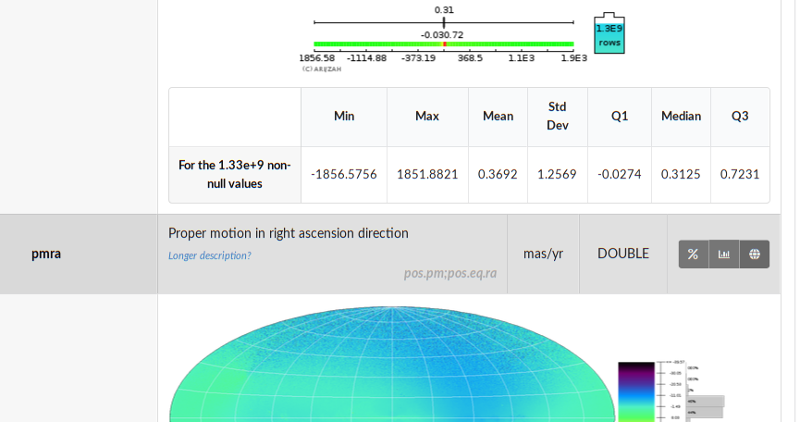Click the green distribution bar in the box plot
The height and width of the screenshot is (422, 800).
click(x=444, y=44)
